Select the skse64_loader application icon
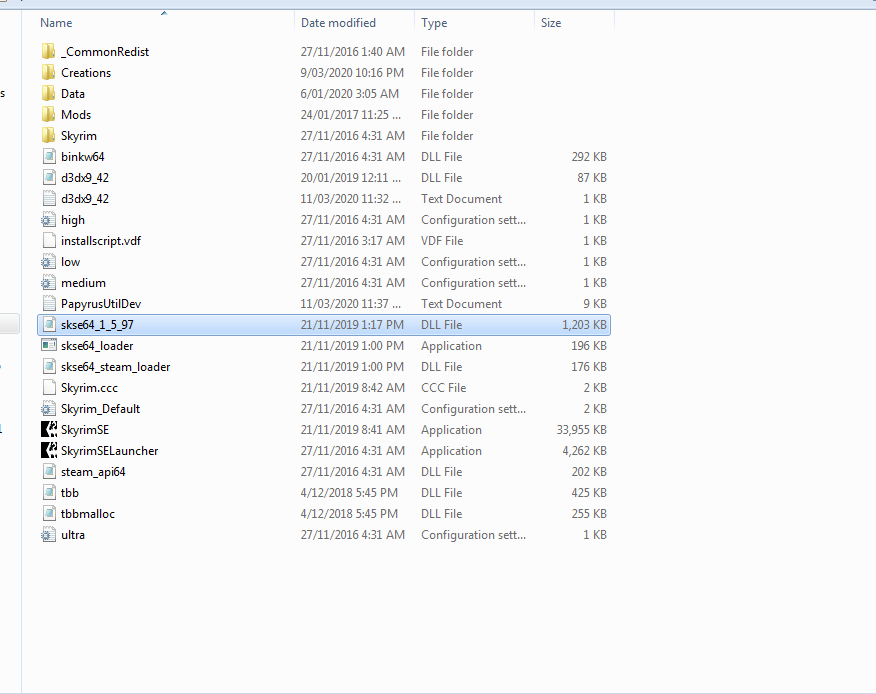Screen dimensions: 876x694 pyautogui.click(x=49, y=345)
